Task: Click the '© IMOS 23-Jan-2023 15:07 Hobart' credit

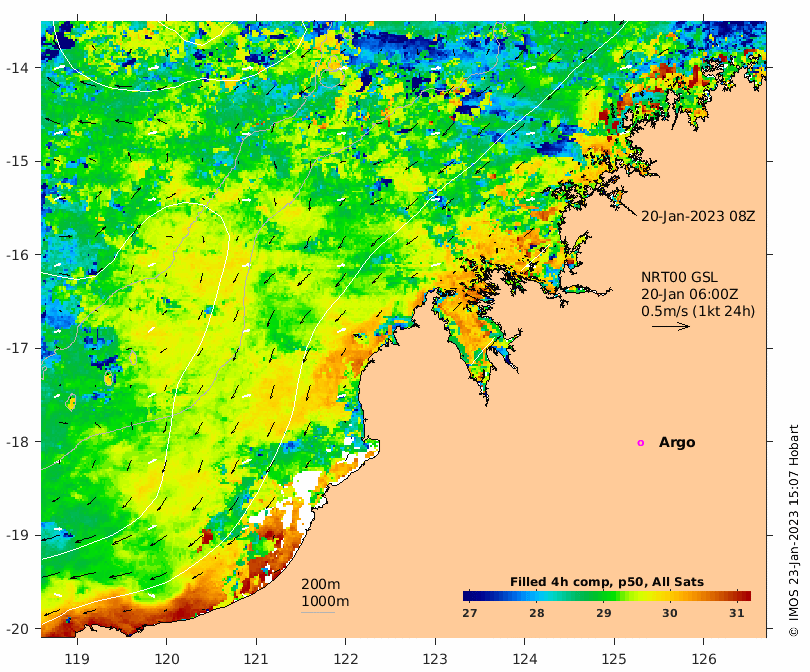Action: [x=794, y=530]
